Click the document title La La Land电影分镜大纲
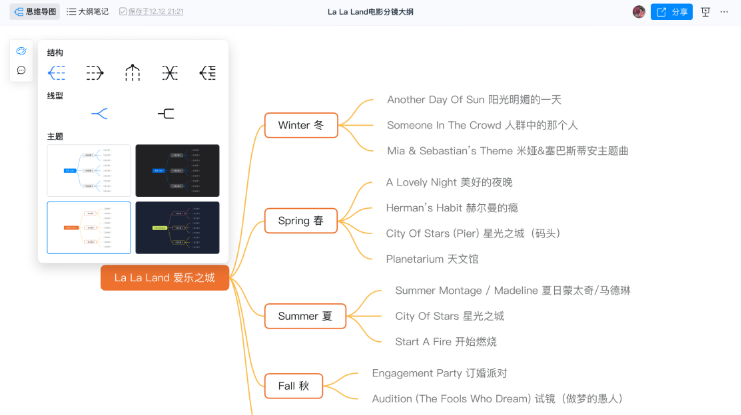The height and width of the screenshot is (415, 741). pos(370,12)
